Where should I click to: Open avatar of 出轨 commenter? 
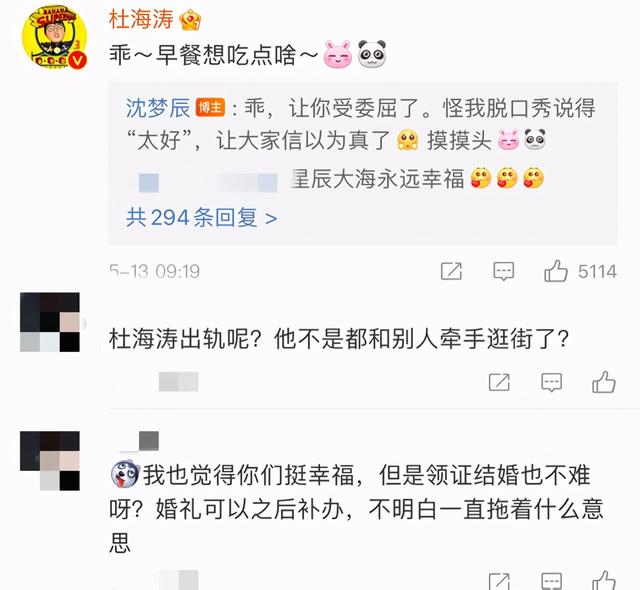(x=50, y=322)
